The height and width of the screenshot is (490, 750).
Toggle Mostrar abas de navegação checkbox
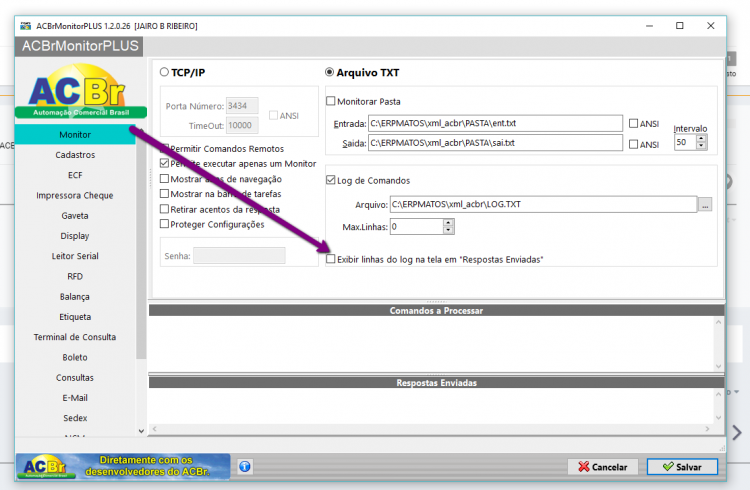[164, 178]
